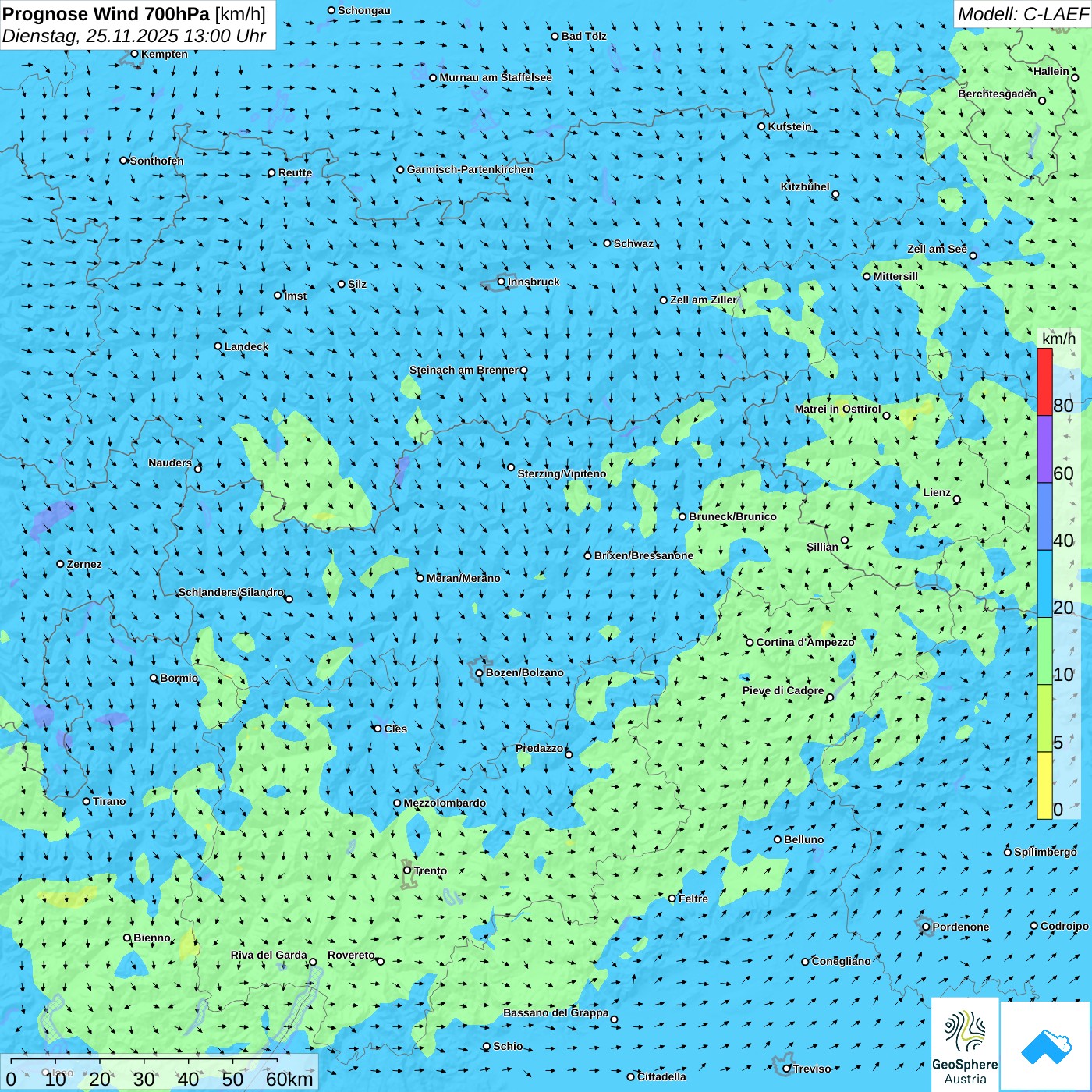Click the red 80 km/h legend color
Screen dimensions: 1092x1092
pos(1044,382)
